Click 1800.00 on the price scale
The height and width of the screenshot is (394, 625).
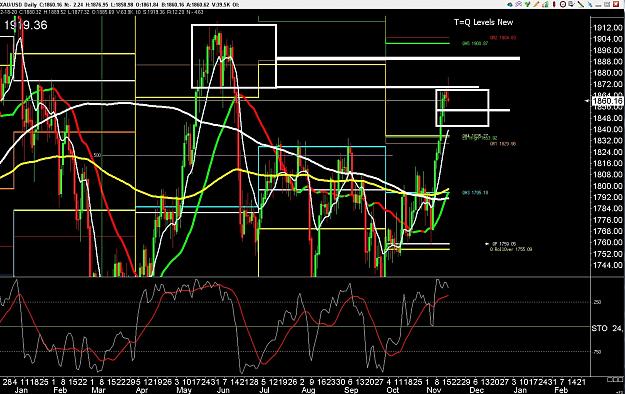[x=608, y=186]
